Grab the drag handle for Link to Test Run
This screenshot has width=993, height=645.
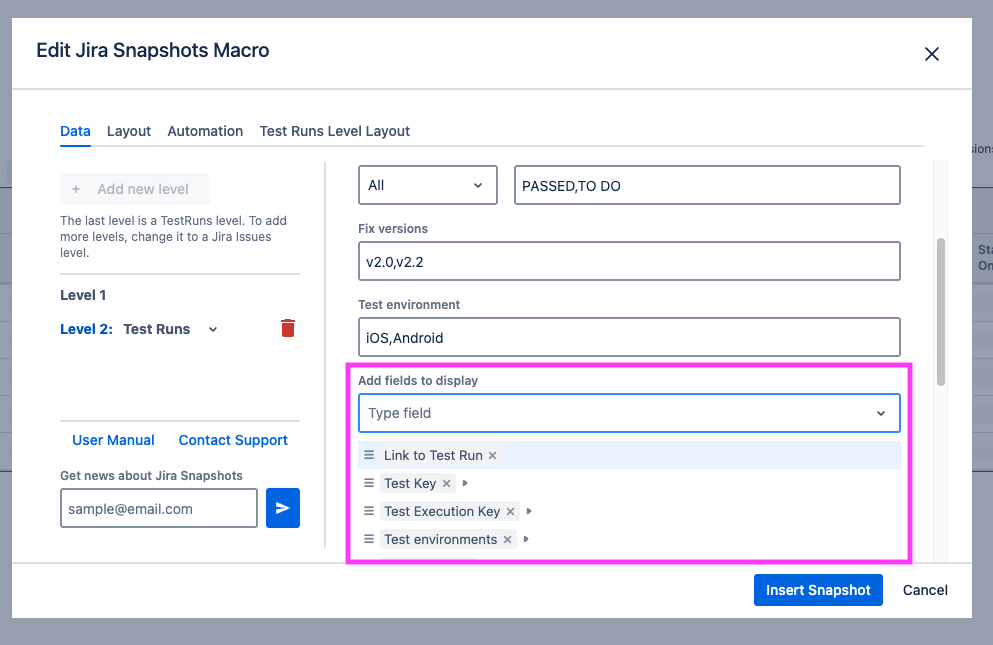point(369,455)
